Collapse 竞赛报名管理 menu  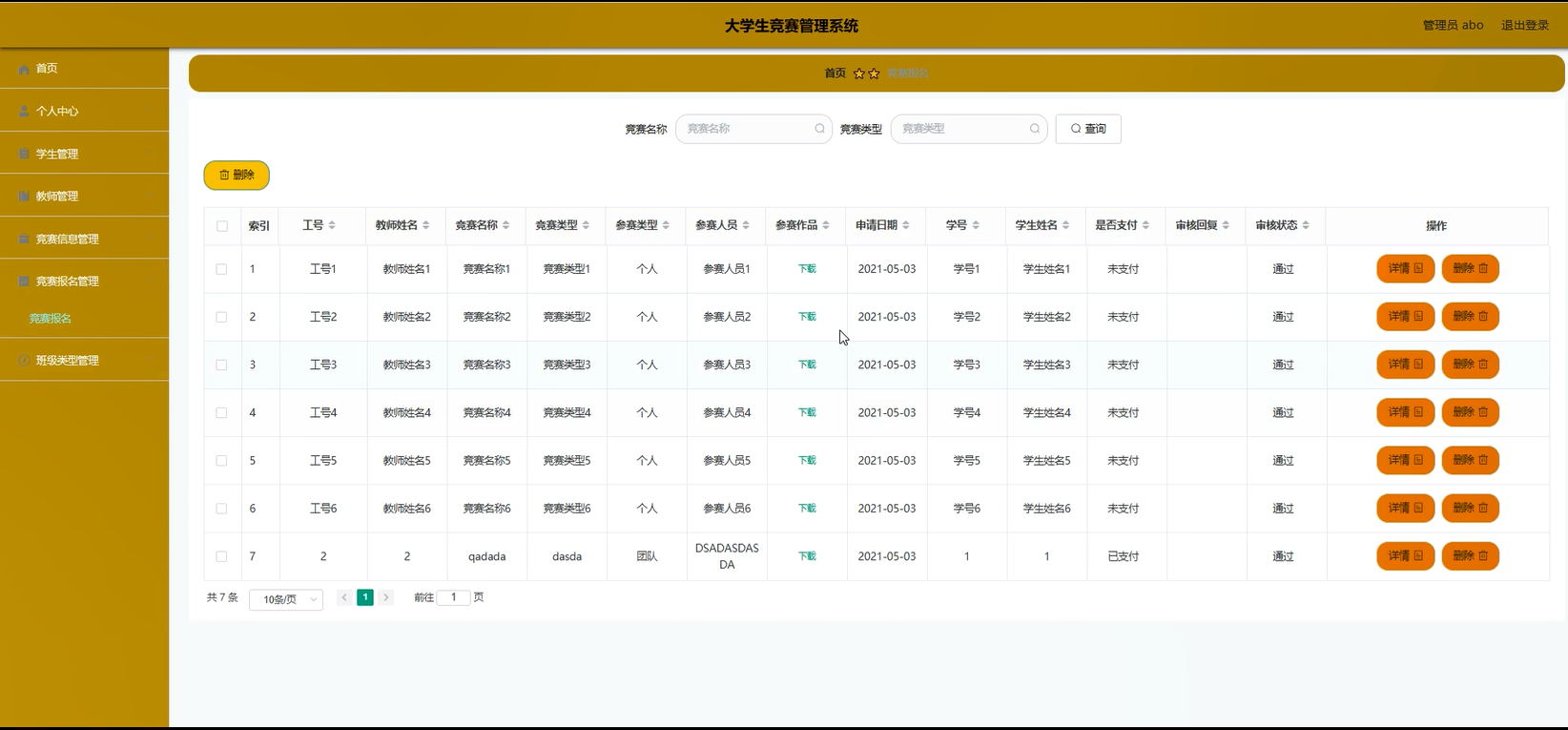click(x=67, y=282)
